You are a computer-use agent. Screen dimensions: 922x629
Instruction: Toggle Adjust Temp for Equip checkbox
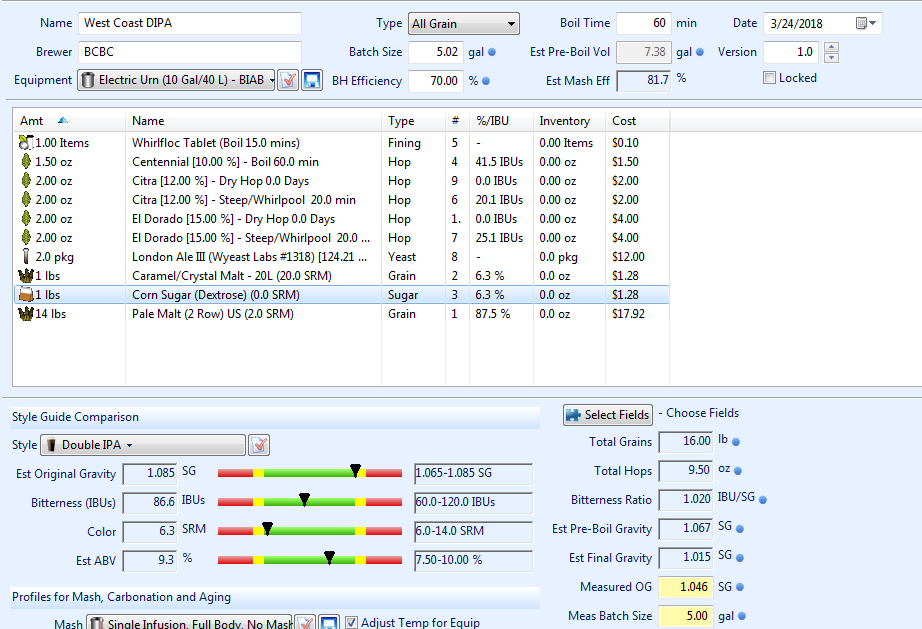[x=351, y=622]
